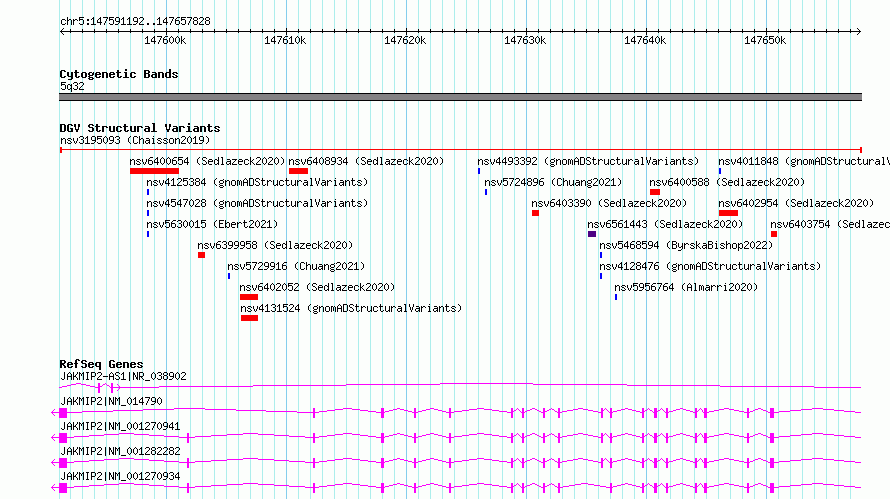This screenshot has height=499, width=890.
Task: Open the nsv6402954 (Sedlazeck2020) label
Action: [x=796, y=203]
